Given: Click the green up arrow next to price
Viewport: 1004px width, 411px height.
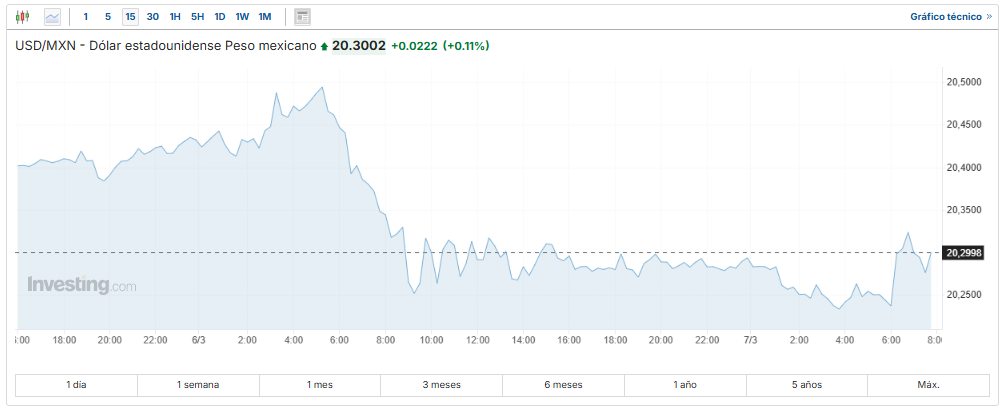Looking at the screenshot, I should (x=324, y=47).
